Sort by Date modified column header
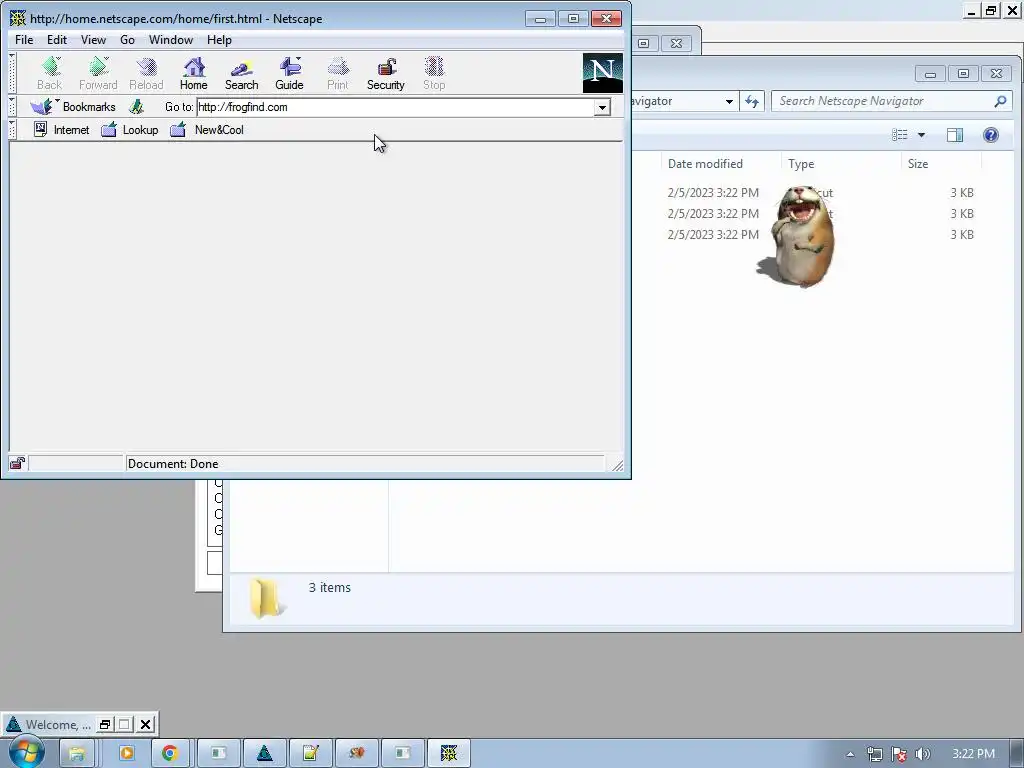The width and height of the screenshot is (1024, 768). coord(721,164)
